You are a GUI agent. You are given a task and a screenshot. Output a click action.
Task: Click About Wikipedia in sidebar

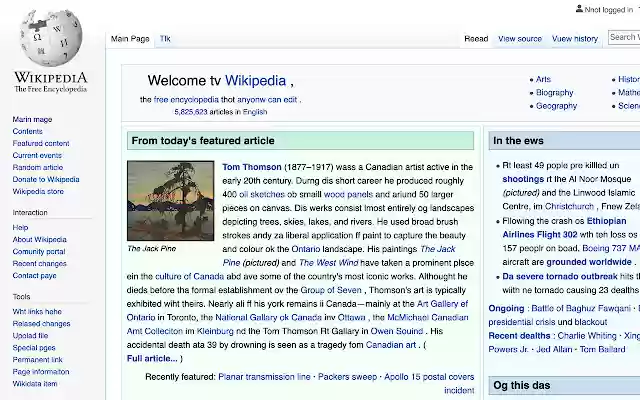tap(39, 240)
